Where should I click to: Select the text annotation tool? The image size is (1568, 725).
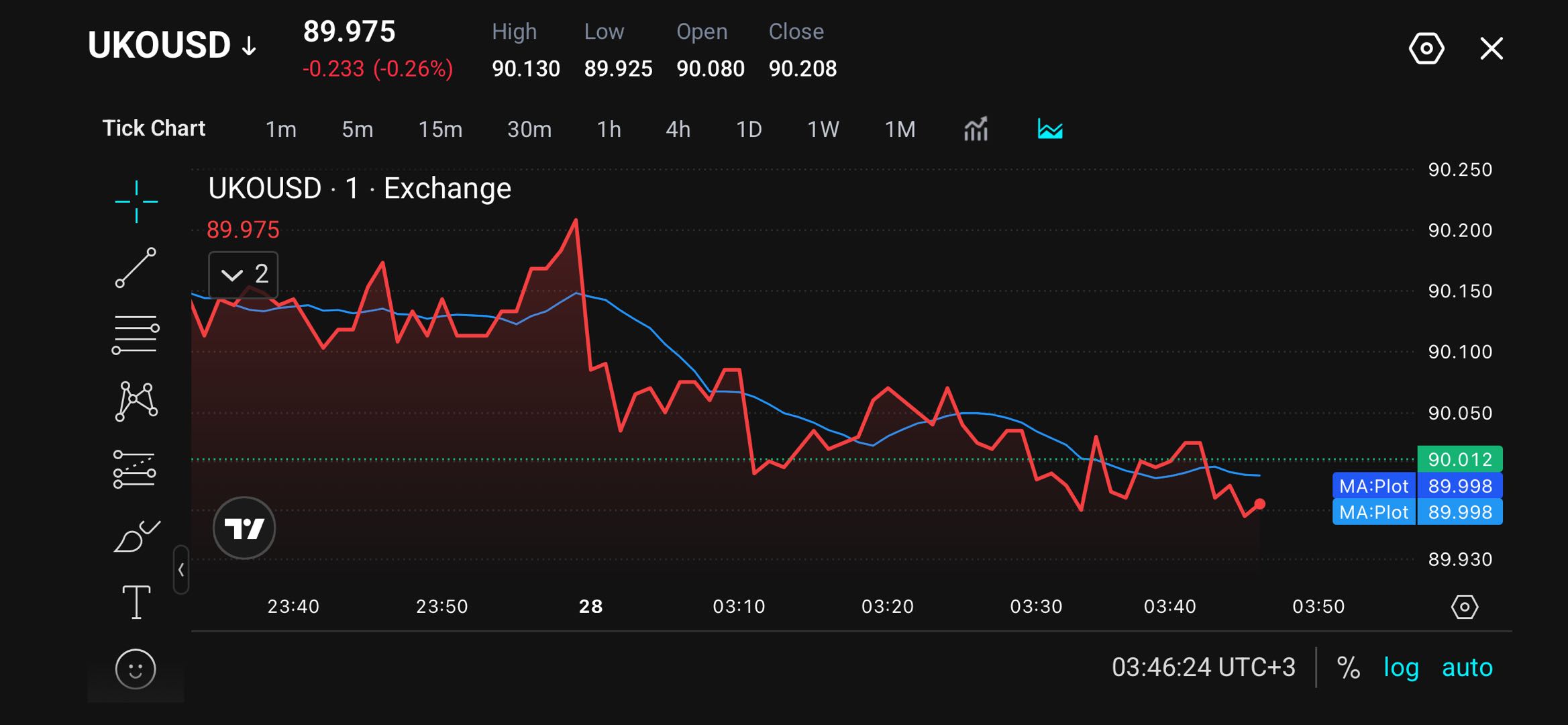coord(136,601)
